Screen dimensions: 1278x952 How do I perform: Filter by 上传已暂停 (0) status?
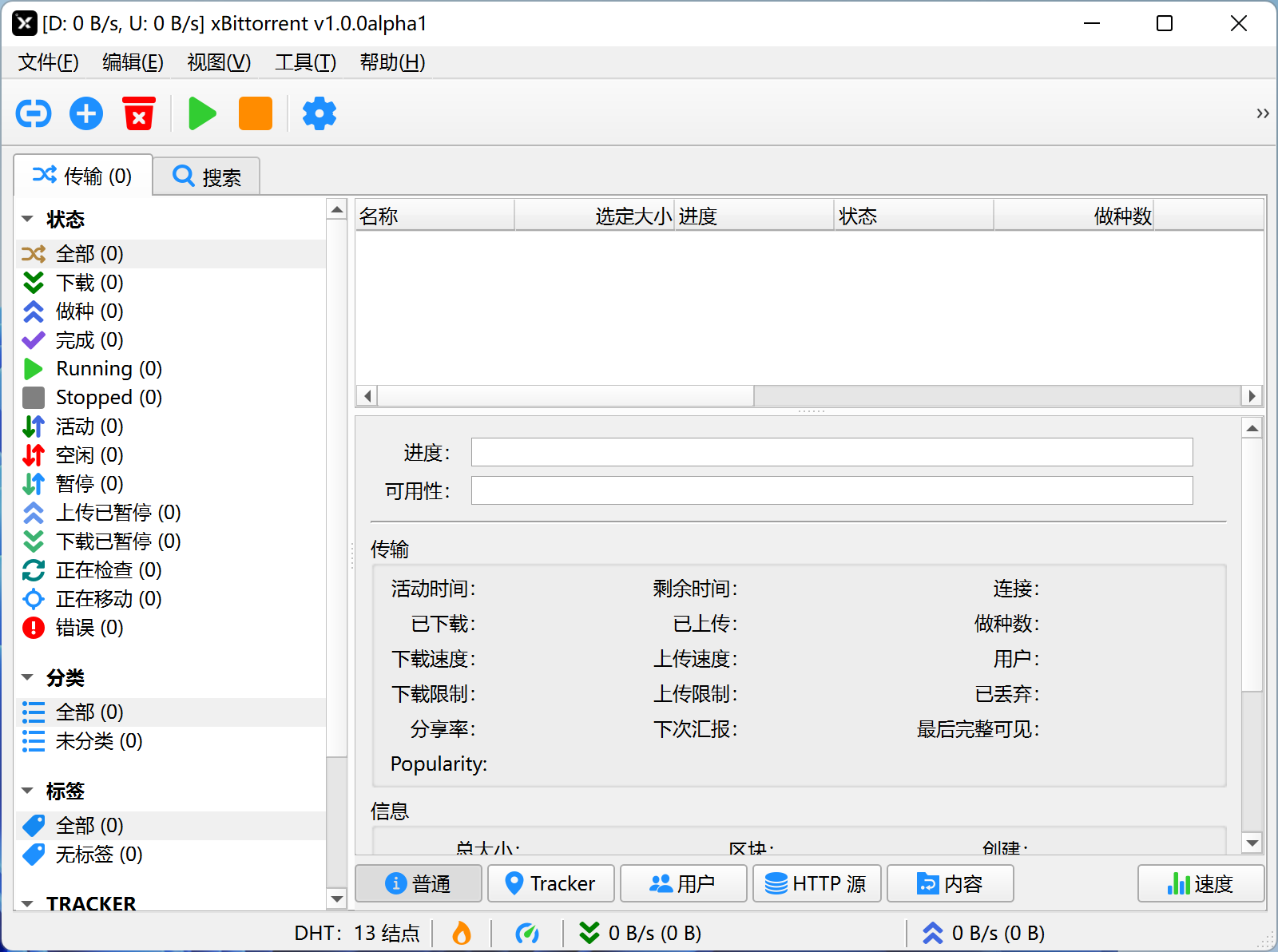coord(170,513)
